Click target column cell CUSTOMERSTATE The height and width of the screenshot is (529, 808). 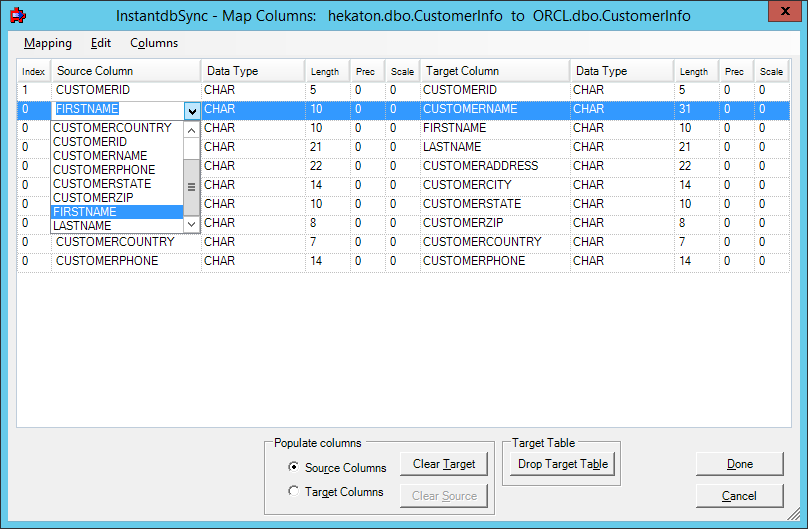point(495,204)
